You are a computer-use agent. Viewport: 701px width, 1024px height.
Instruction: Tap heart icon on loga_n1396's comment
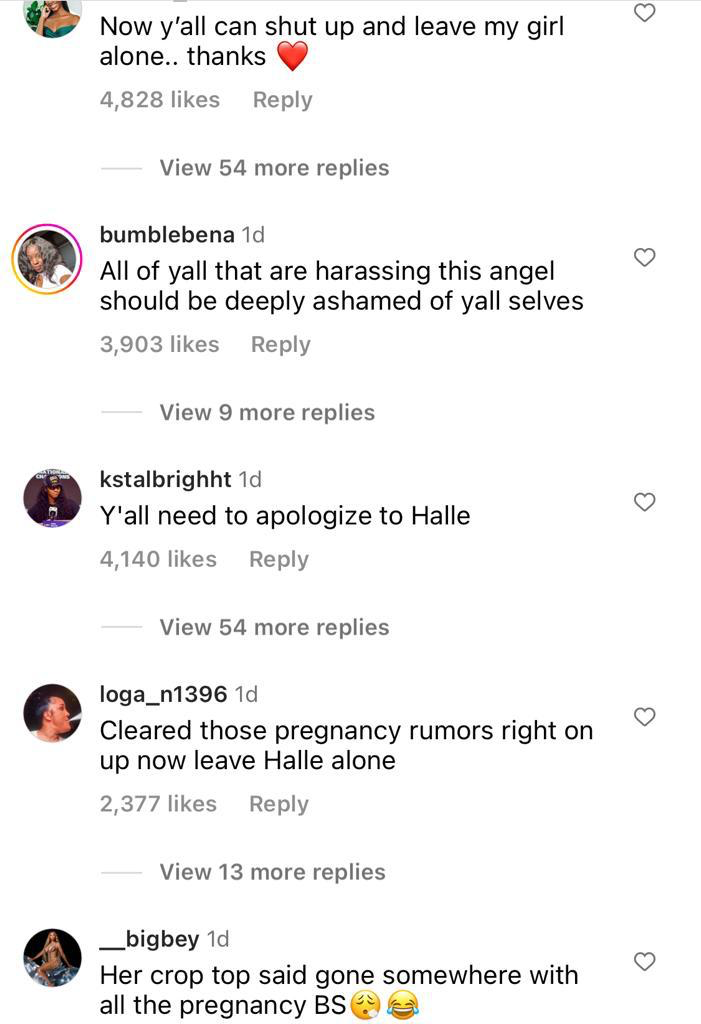(x=645, y=716)
